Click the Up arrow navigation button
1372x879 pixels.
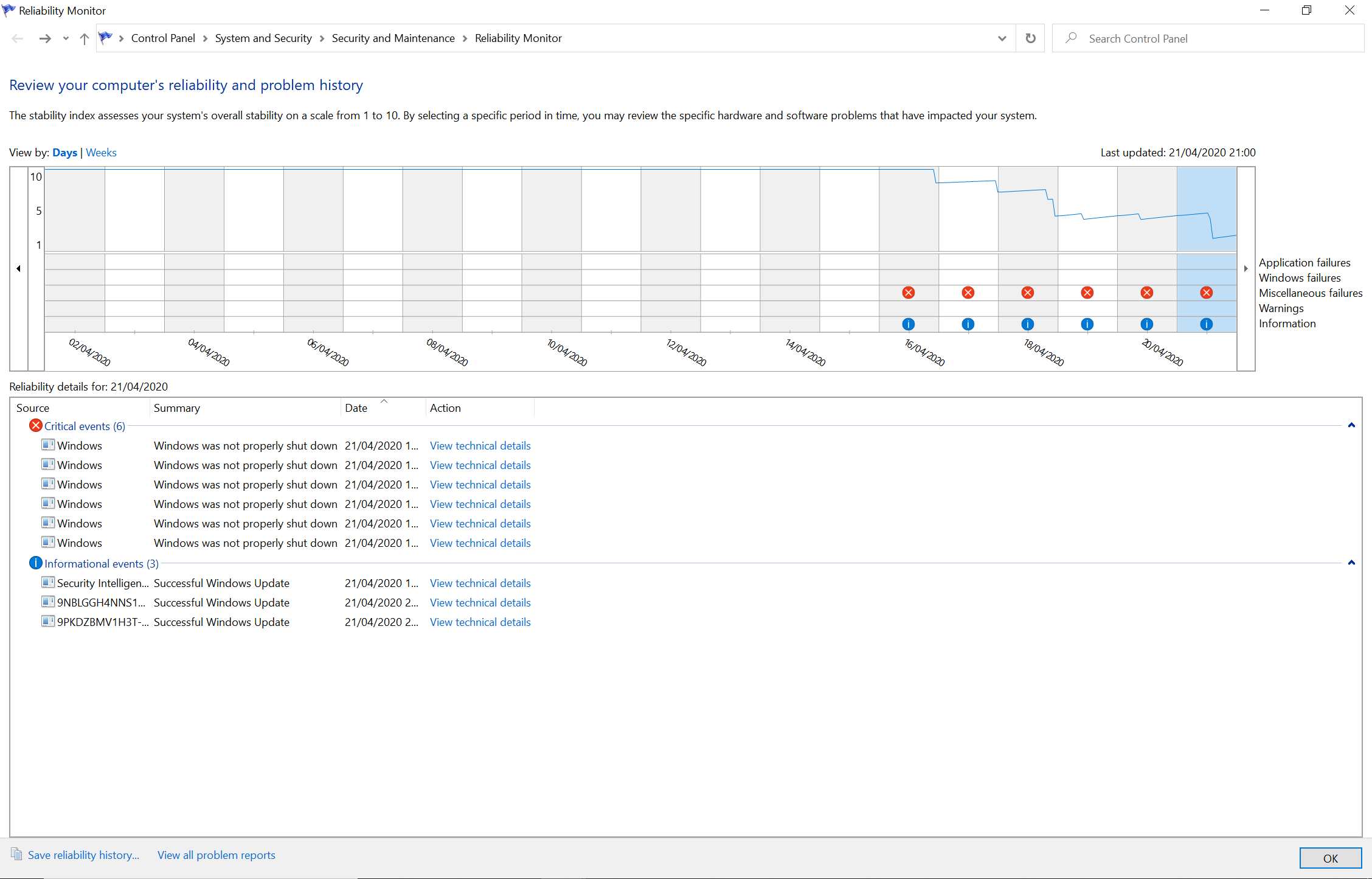click(85, 38)
